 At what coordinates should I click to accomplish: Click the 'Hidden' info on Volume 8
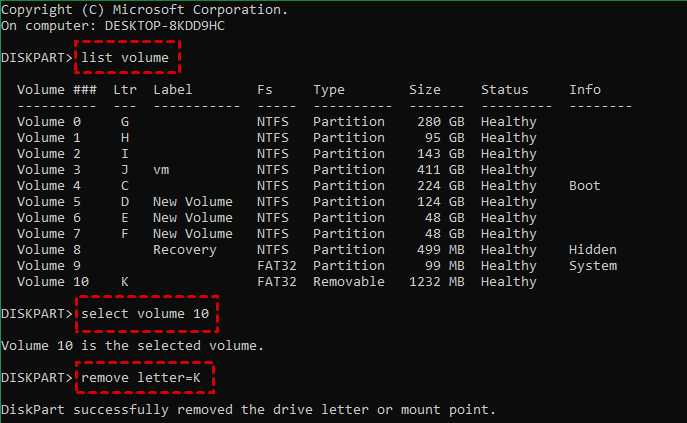593,250
